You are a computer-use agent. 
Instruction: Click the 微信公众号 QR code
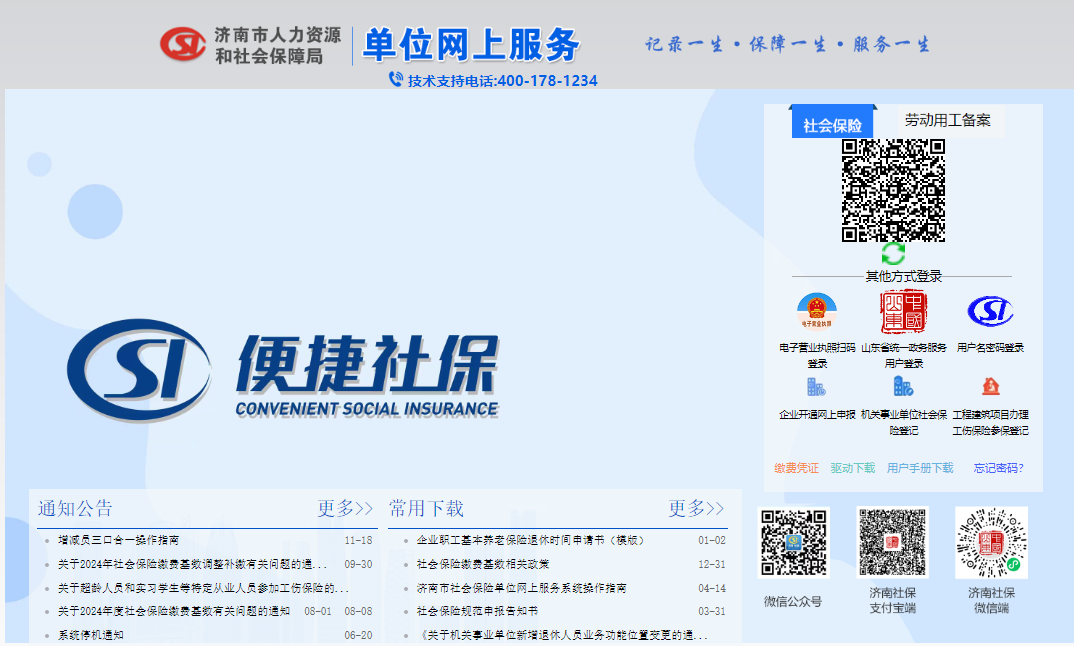(x=793, y=543)
